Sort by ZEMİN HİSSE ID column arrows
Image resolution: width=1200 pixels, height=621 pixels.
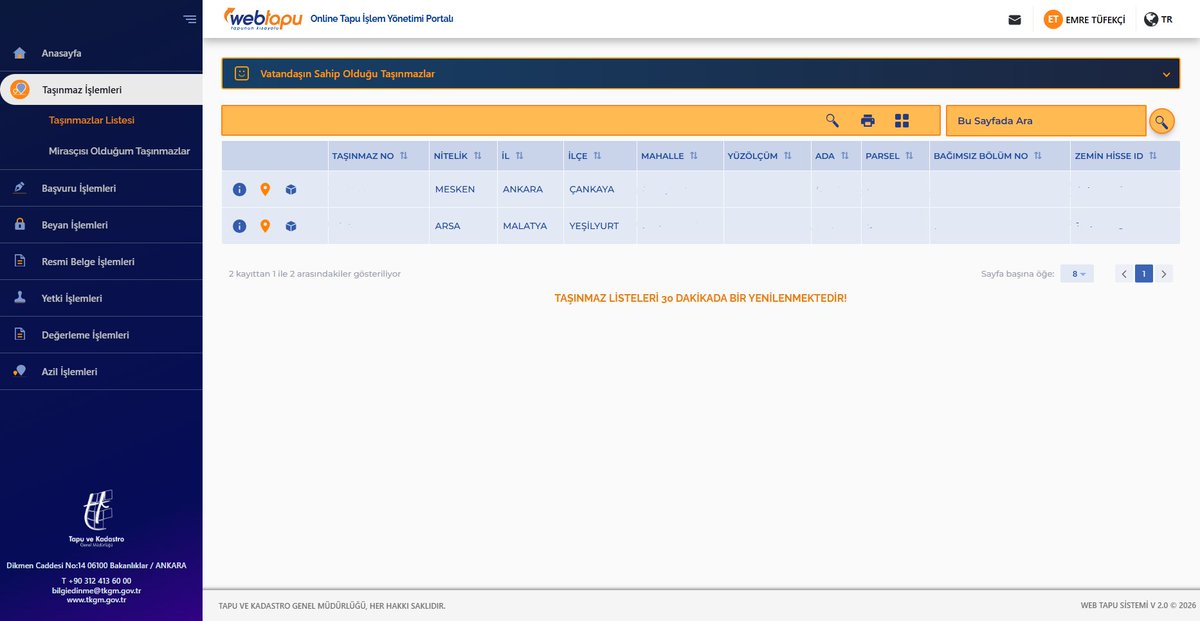coord(1153,156)
